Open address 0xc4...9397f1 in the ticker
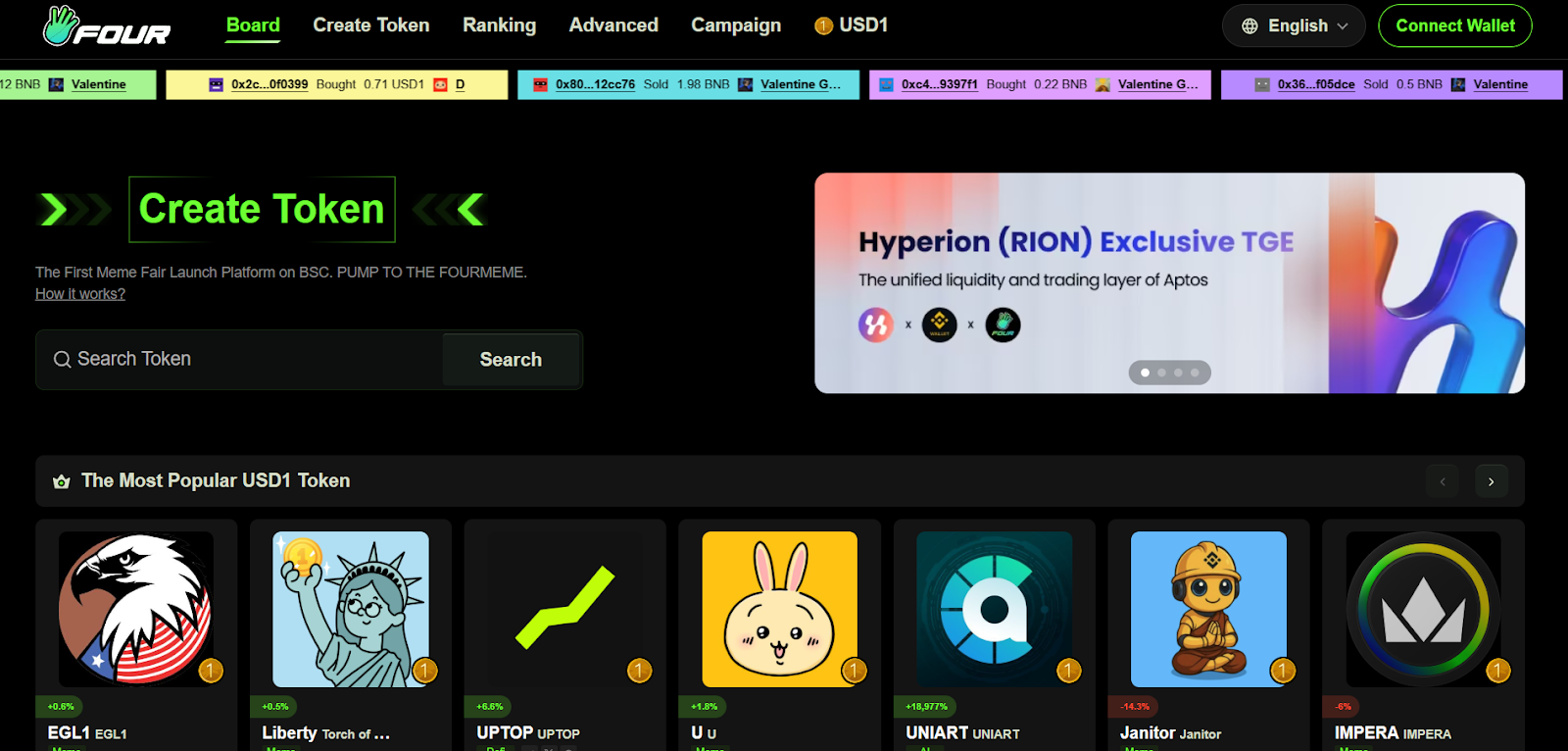The width and height of the screenshot is (1568, 751). (x=940, y=84)
